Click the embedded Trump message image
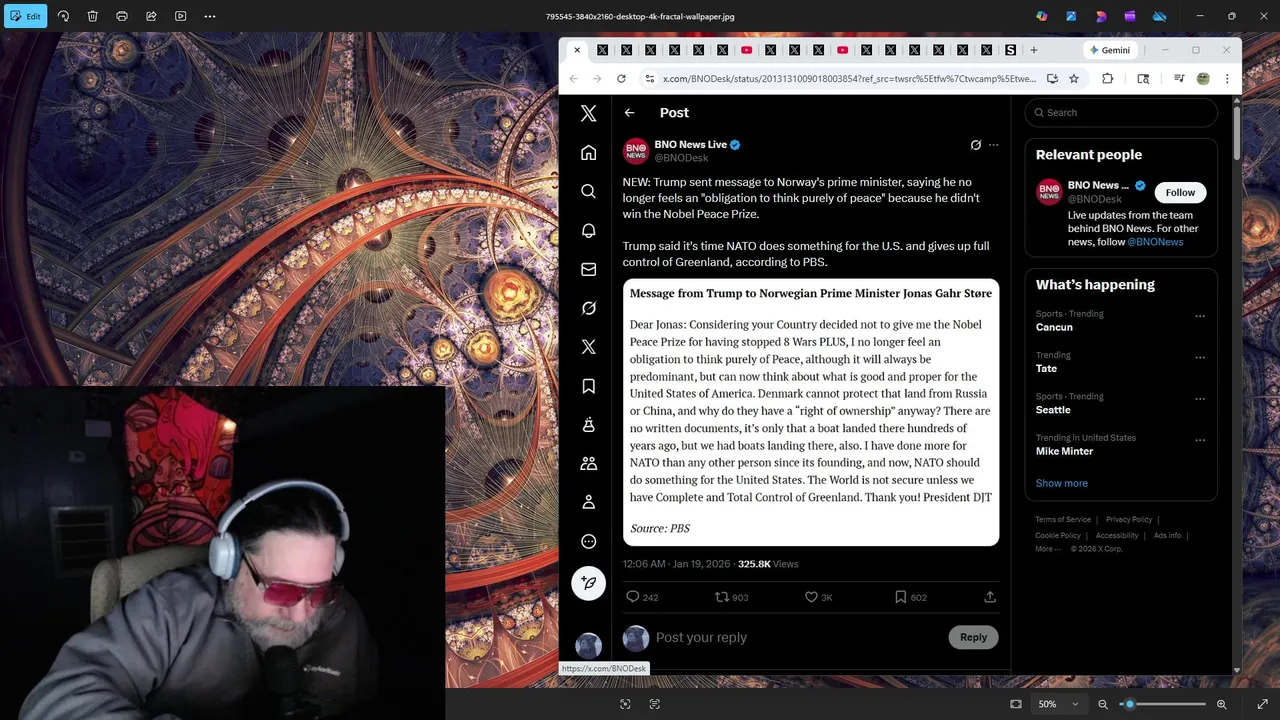 coord(811,412)
